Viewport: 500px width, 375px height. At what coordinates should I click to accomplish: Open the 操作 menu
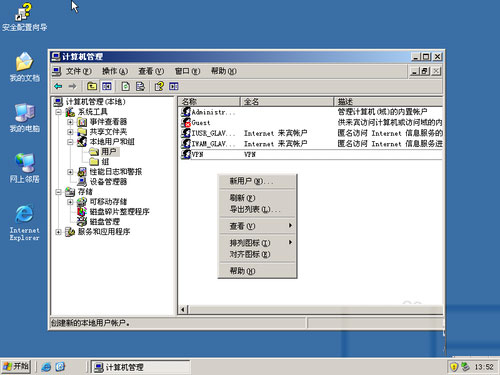115,71
